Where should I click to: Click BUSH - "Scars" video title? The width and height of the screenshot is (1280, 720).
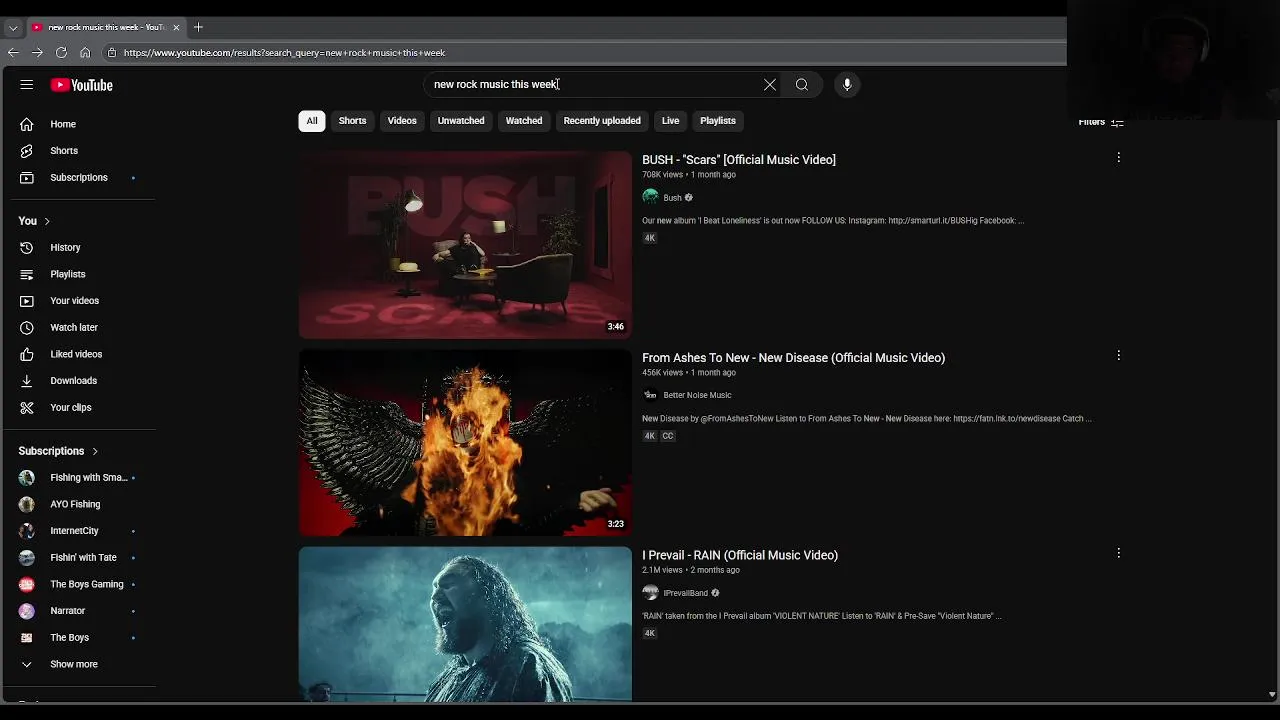point(739,160)
